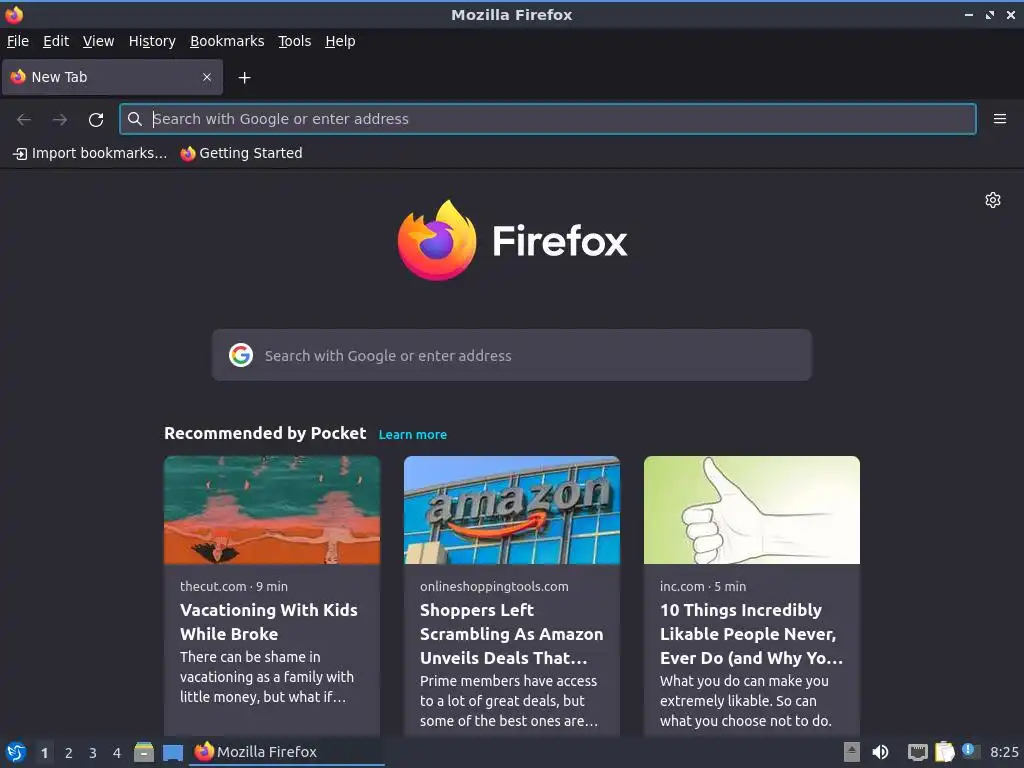Screen dimensions: 1024x768
Task: Focus the top address bar field
Action: point(547,119)
